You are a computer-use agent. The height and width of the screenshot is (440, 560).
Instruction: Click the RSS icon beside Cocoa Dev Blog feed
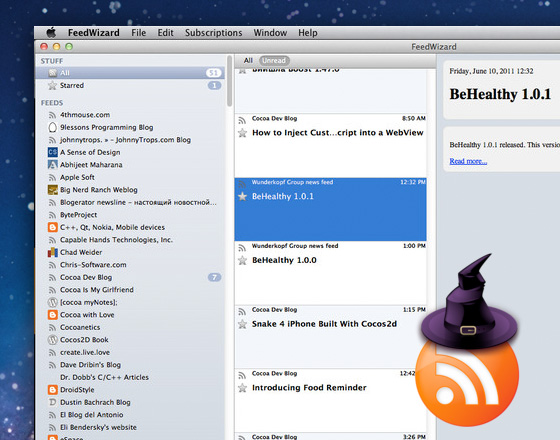[x=52, y=278]
